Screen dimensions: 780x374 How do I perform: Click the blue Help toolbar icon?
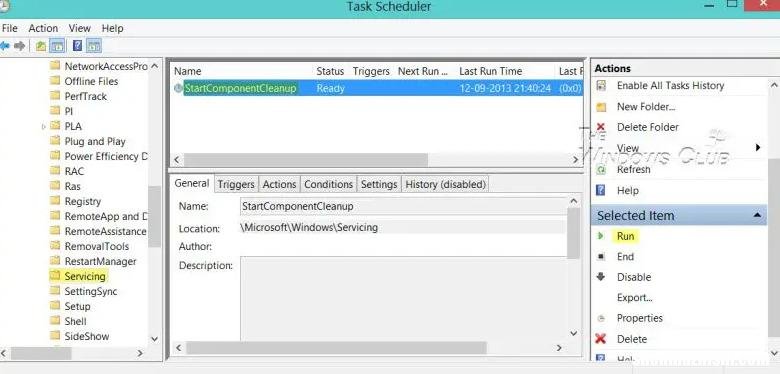pyautogui.click(x=77, y=46)
